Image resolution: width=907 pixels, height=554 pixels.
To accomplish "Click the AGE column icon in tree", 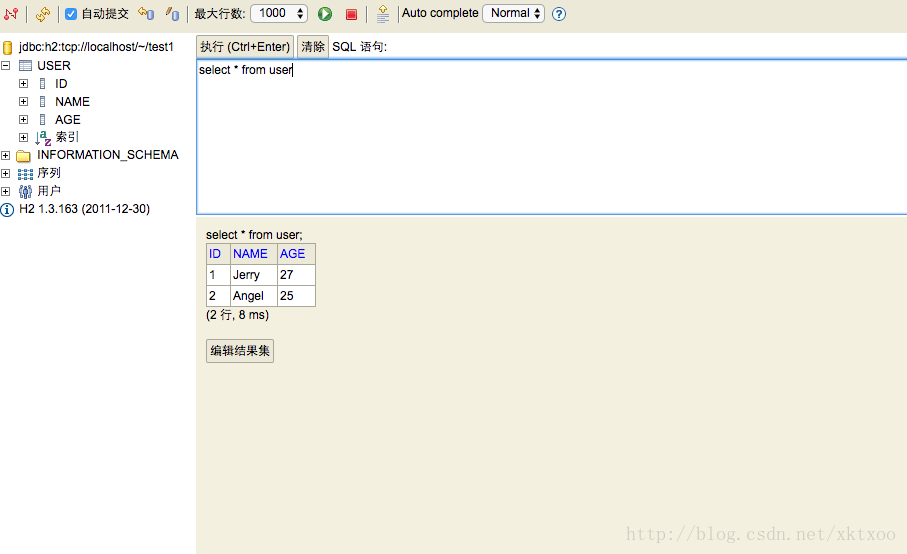I will tap(42, 120).
